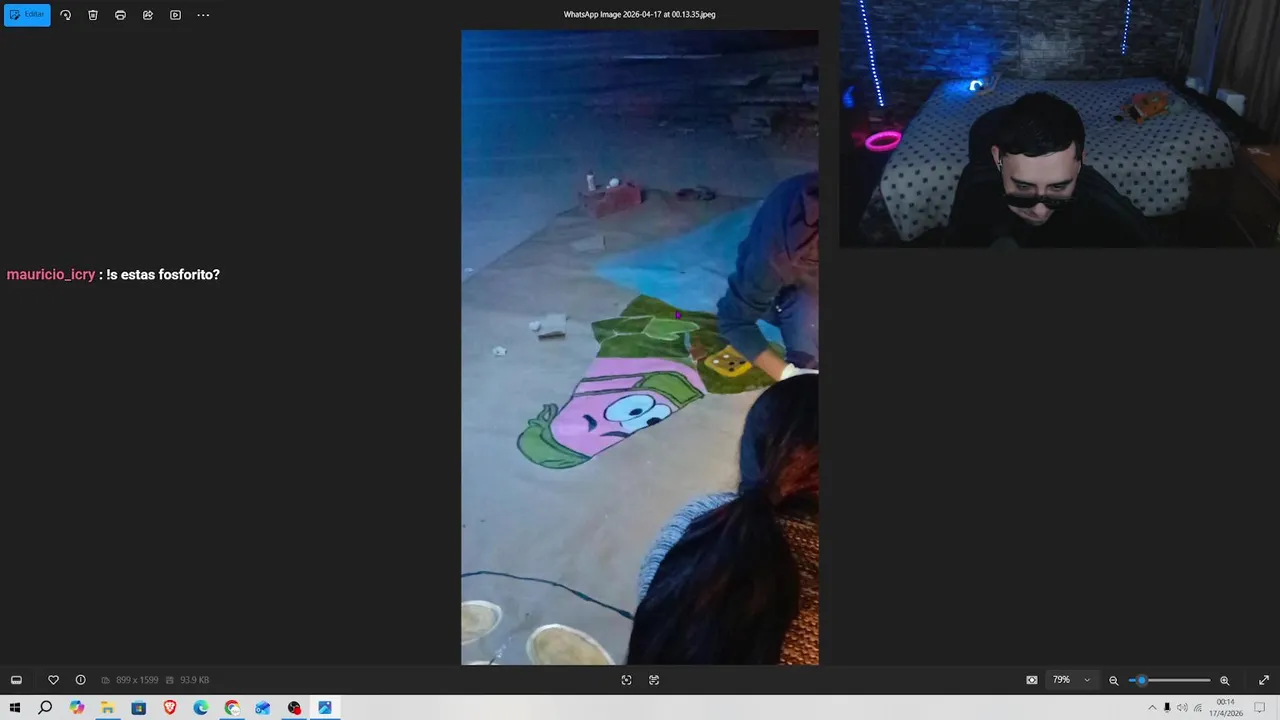This screenshot has width=1280, height=720.
Task: Open Outlook from the taskbar
Action: click(x=263, y=708)
